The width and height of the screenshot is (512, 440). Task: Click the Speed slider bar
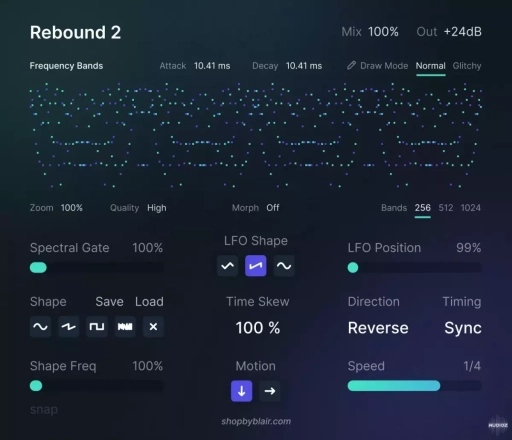[x=414, y=386]
